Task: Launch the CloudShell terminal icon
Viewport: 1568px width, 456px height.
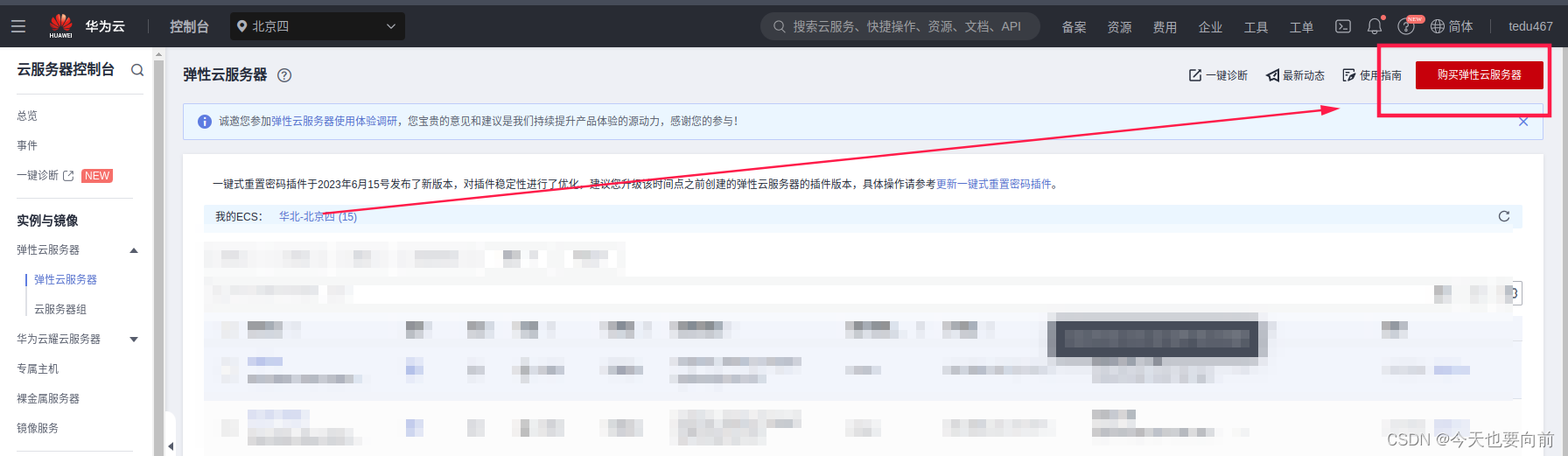Action: [1343, 26]
